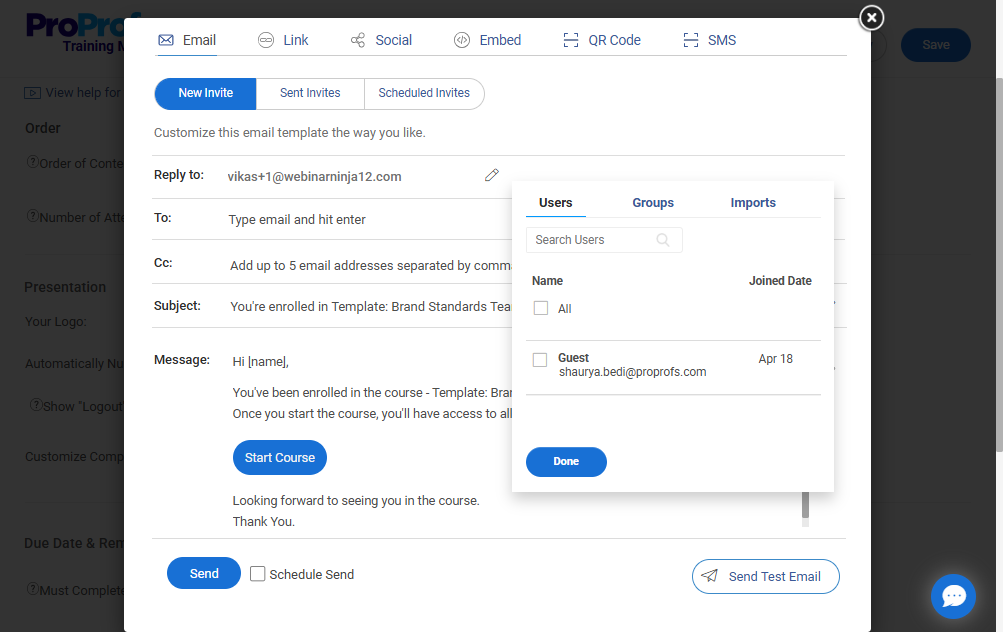Screen dimensions: 1003x632
Task: Click the Save button behind dialog
Action: click(x=936, y=45)
